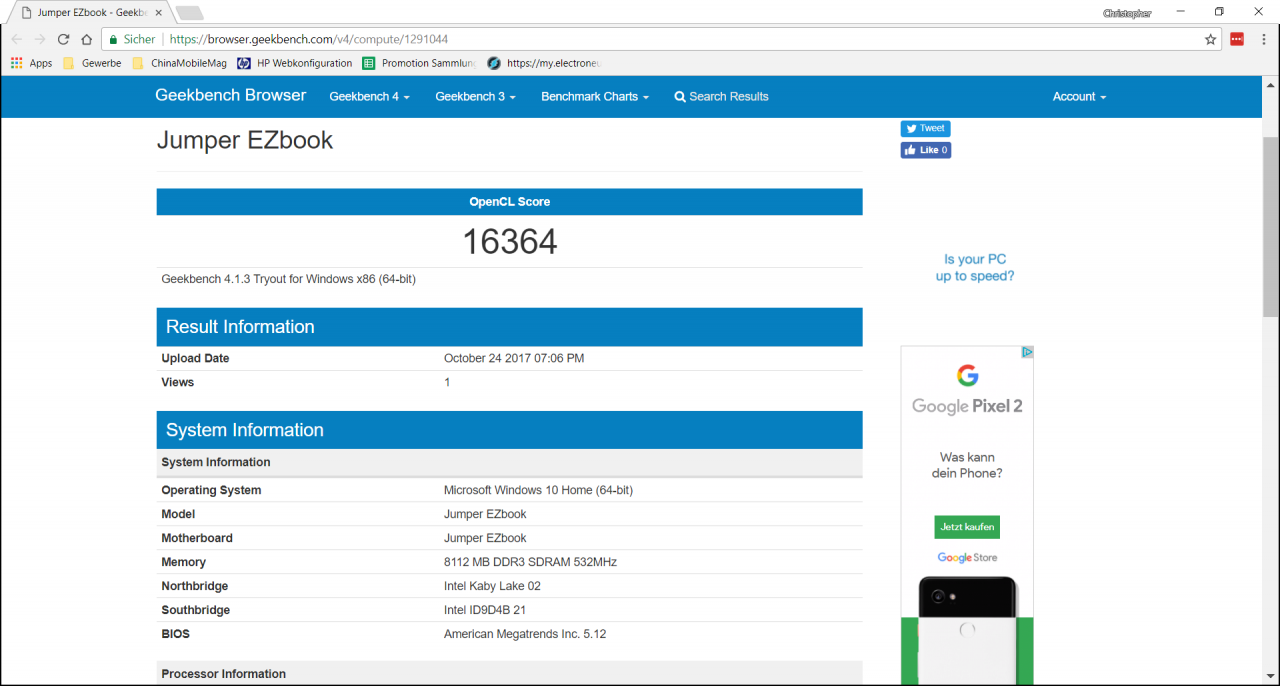1280x686 pixels.
Task: Click the Sicher secure lock indicator
Action: [132, 39]
